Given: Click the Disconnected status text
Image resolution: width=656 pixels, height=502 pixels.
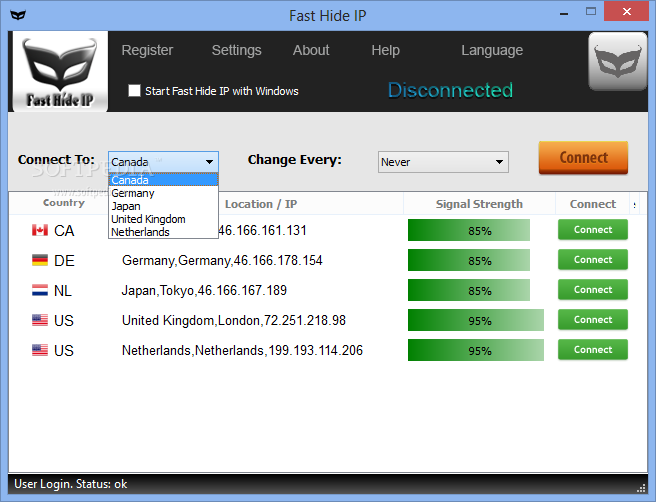Looking at the screenshot, I should point(450,90).
